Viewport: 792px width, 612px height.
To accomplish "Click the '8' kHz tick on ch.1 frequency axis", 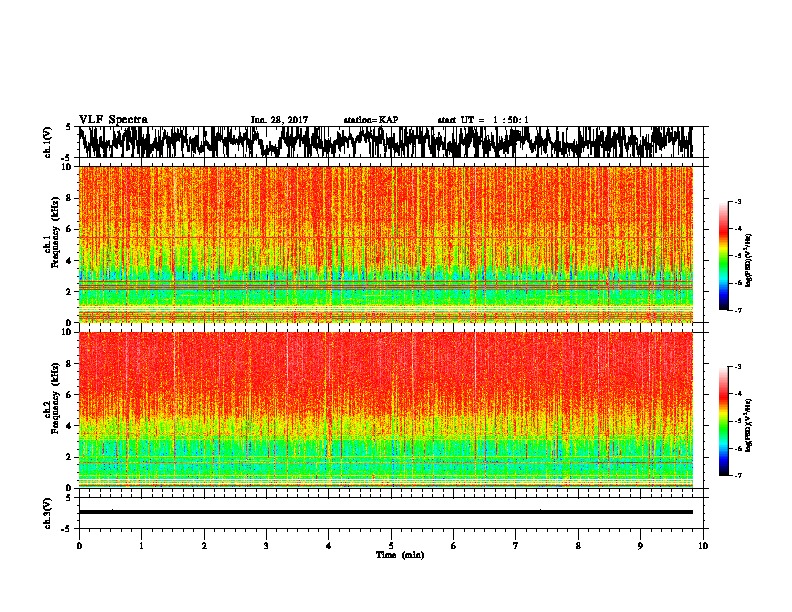I will pyautogui.click(x=69, y=198).
